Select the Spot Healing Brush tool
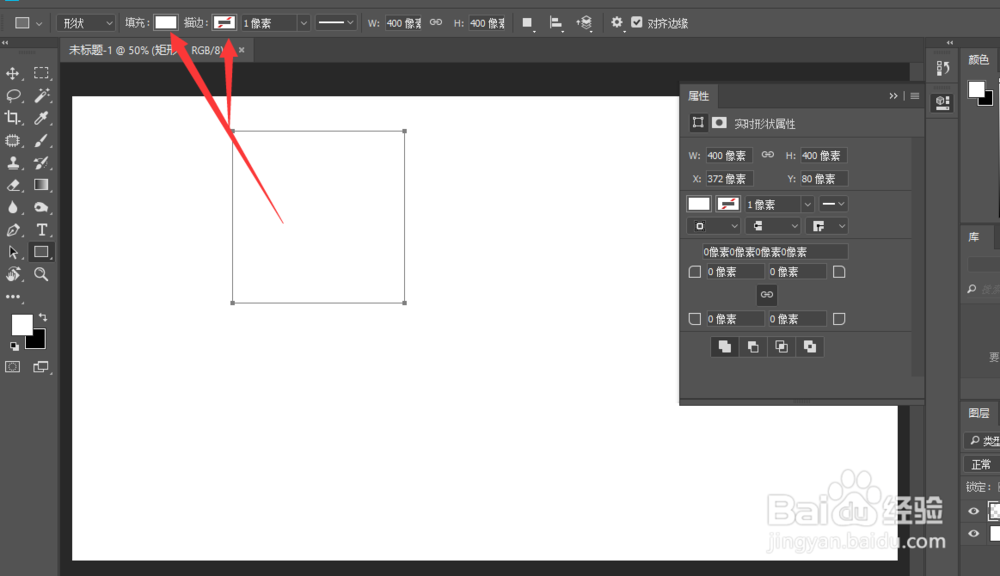 coord(12,140)
